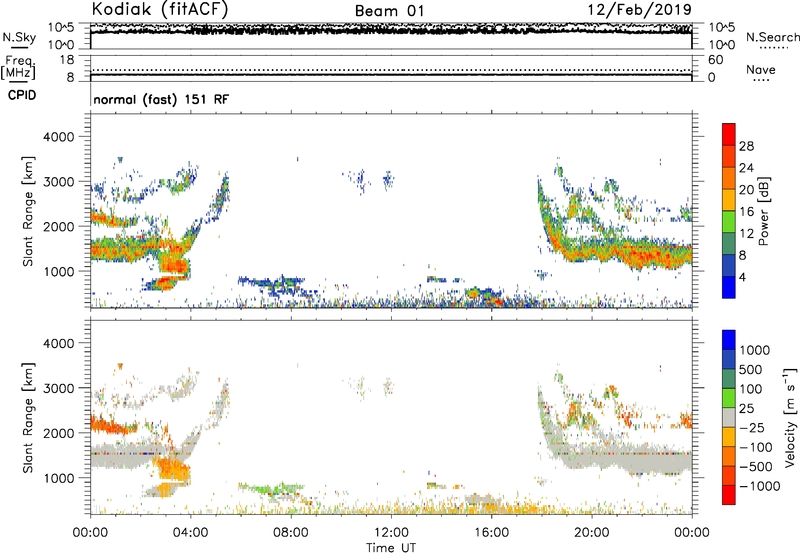Click the gray band of the velocity color bar
The height and width of the screenshot is (554, 800).
coord(729,418)
